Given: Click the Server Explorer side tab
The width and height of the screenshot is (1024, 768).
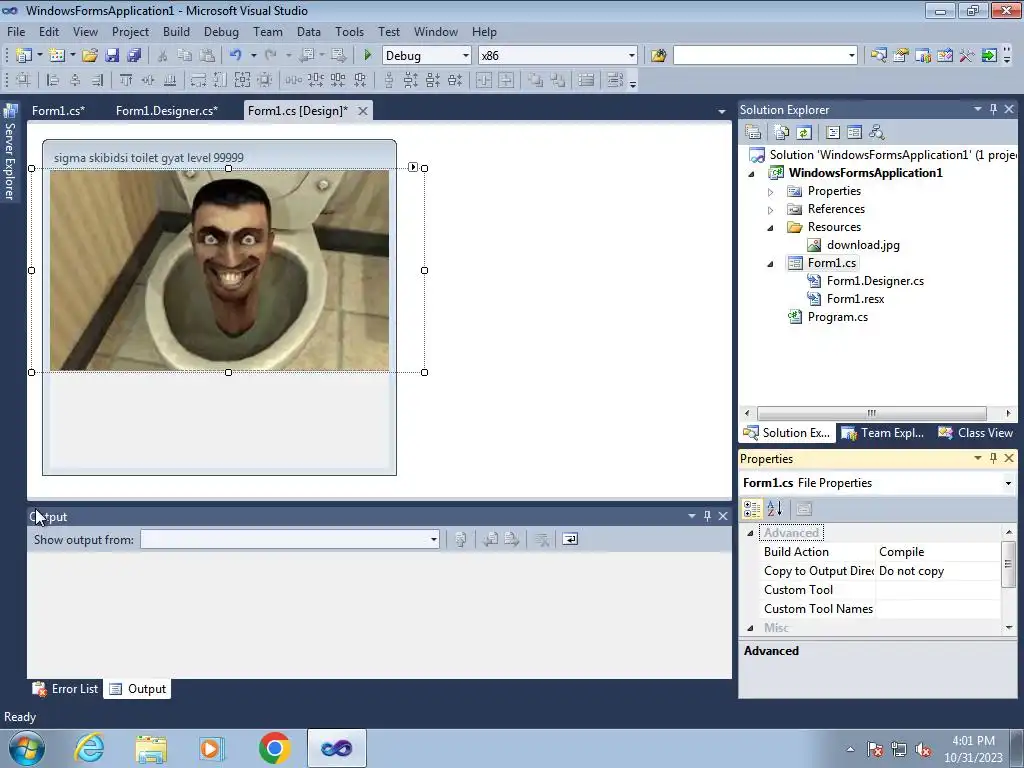Looking at the screenshot, I should coord(10,152).
